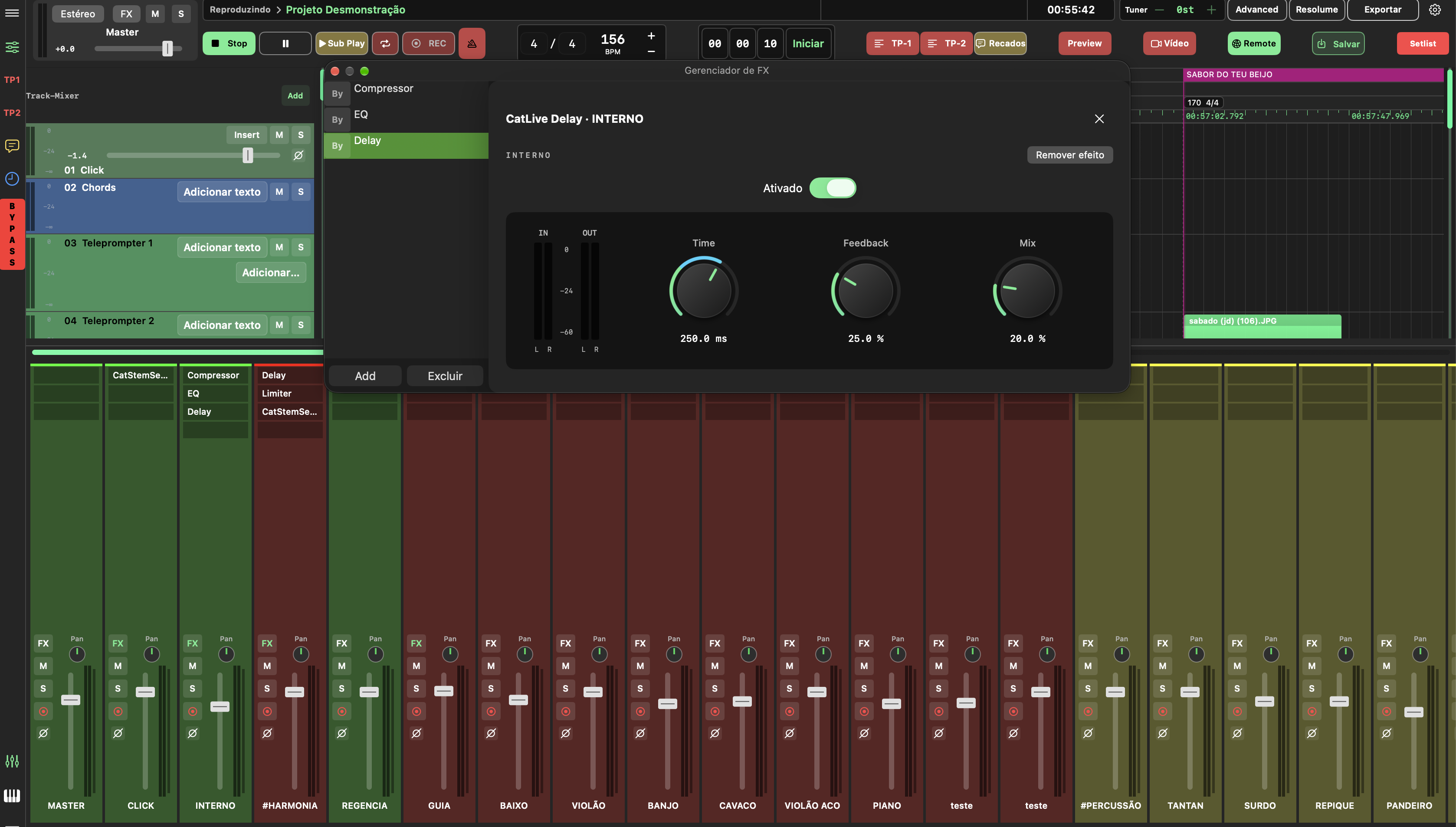Open the faders icon at sidebar bottom
Image resolution: width=1456 pixels, height=827 pixels.
tap(12, 761)
